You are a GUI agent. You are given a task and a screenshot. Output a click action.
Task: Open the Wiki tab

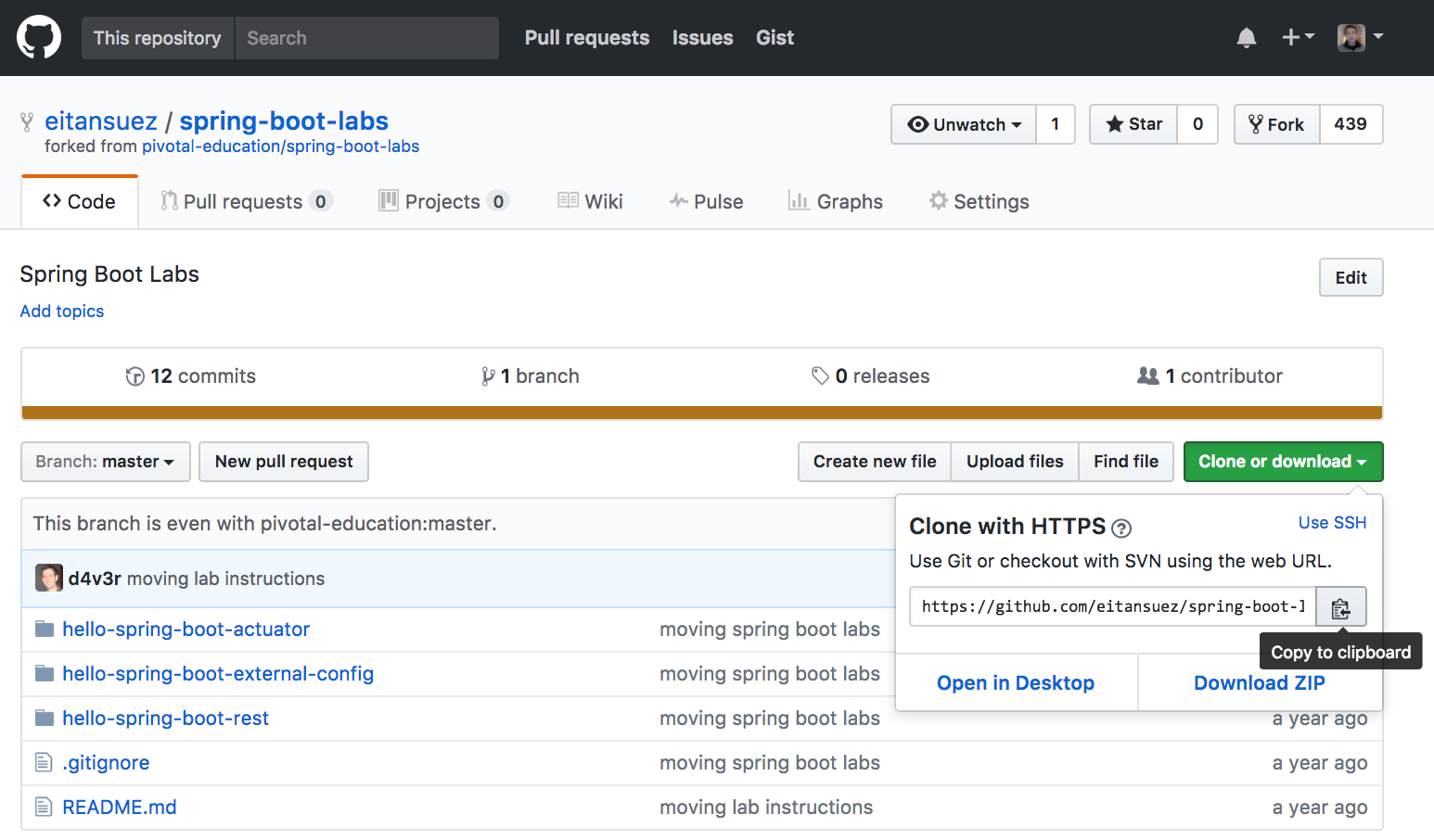590,202
